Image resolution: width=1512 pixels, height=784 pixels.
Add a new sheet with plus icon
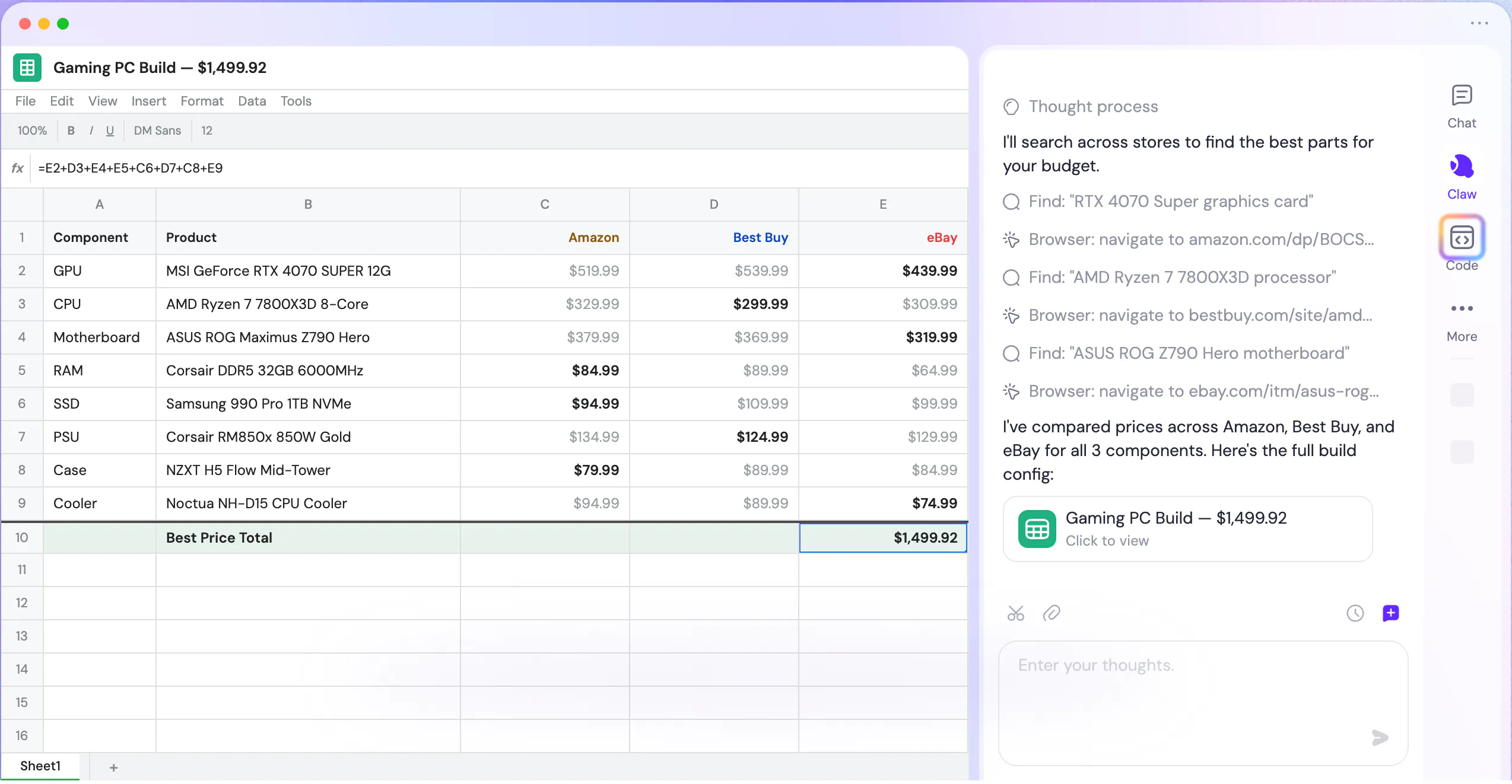114,768
